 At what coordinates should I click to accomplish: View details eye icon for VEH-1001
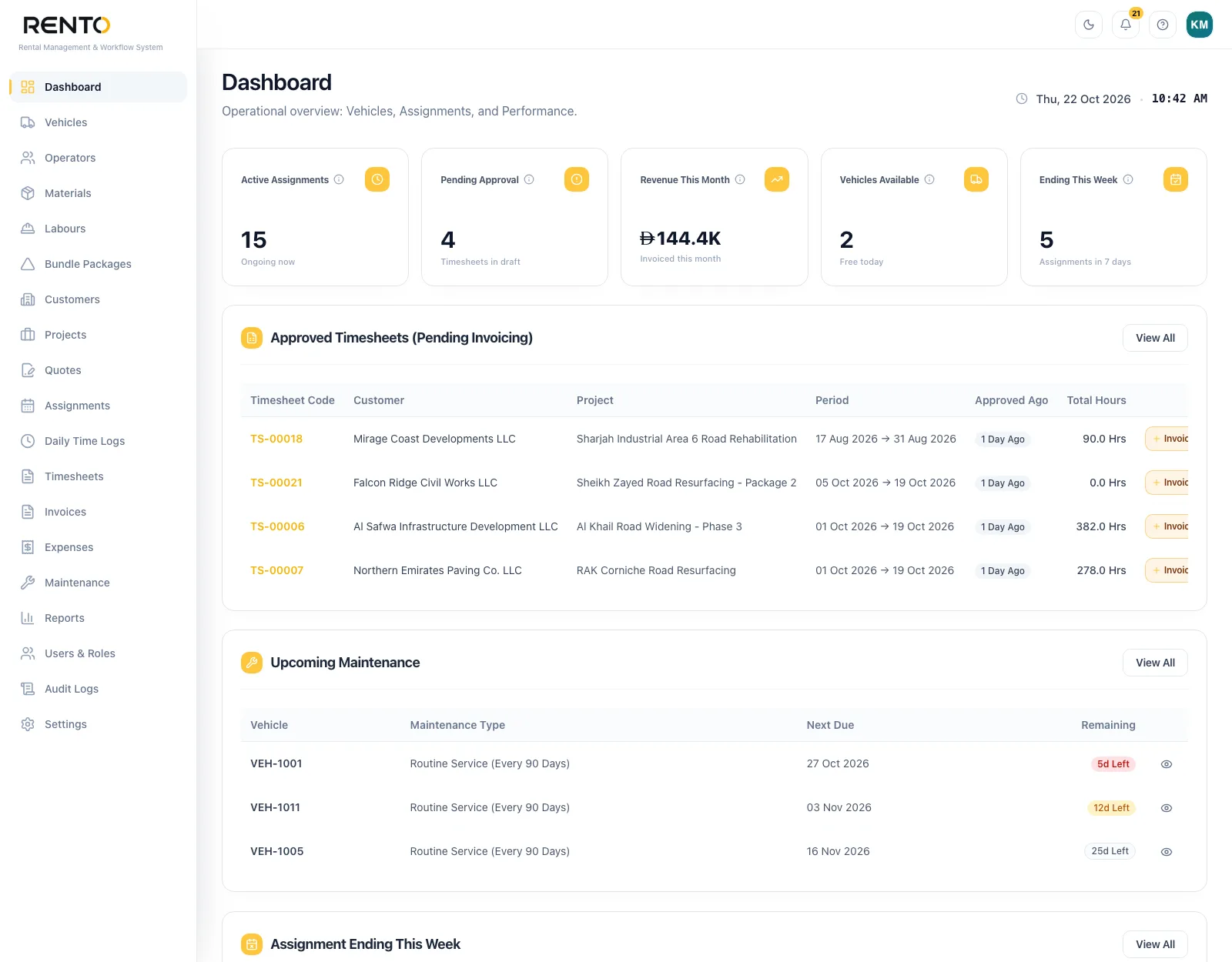coord(1167,764)
